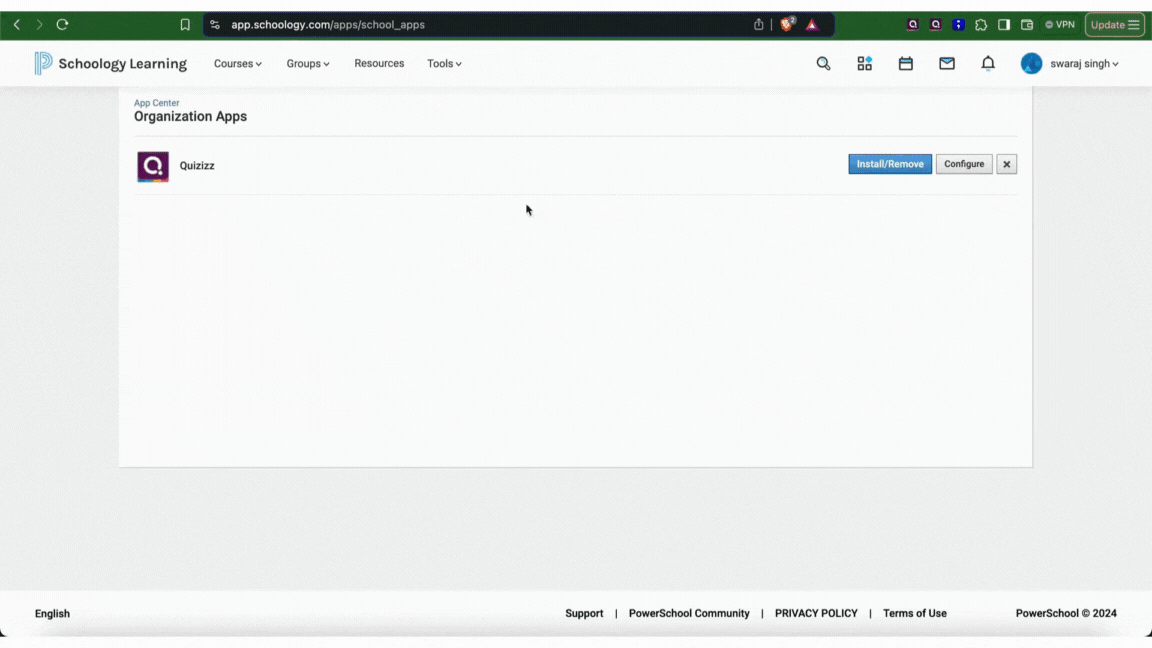Open the Brave Shields lion icon
Image resolution: width=1152 pixels, height=648 pixels.
pyautogui.click(x=787, y=24)
